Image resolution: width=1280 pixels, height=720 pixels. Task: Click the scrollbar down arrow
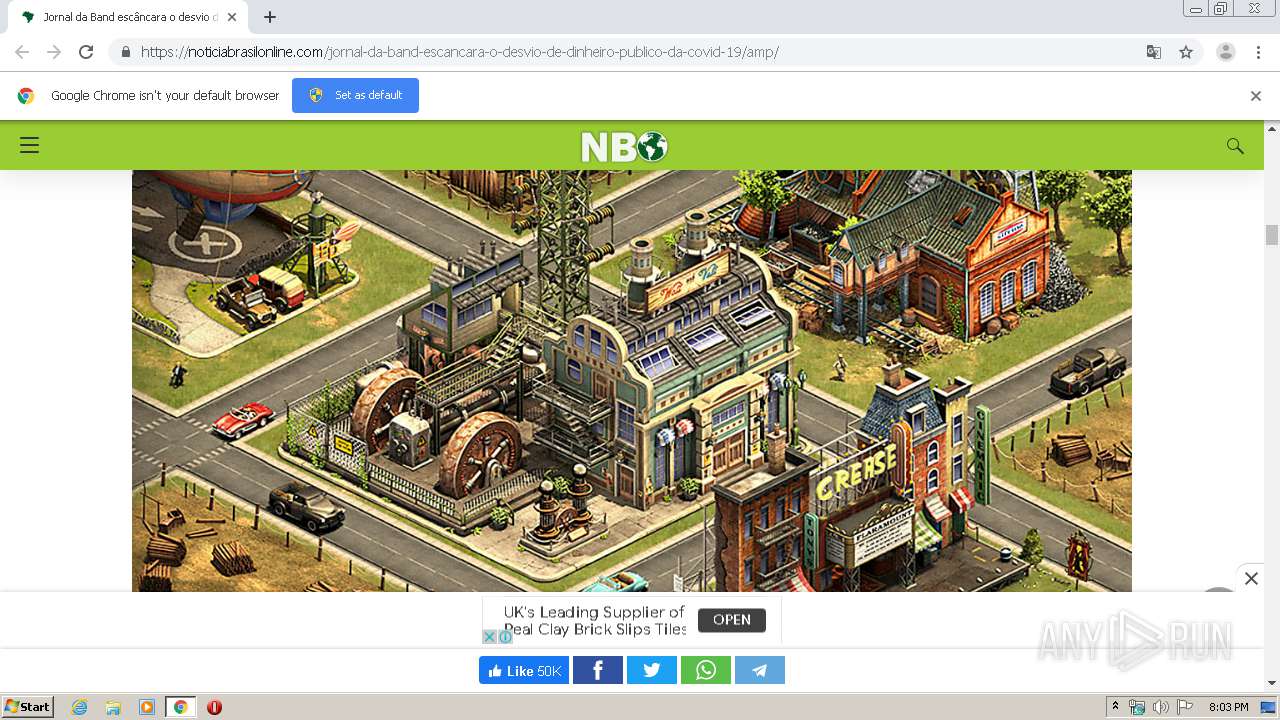click(x=1272, y=683)
